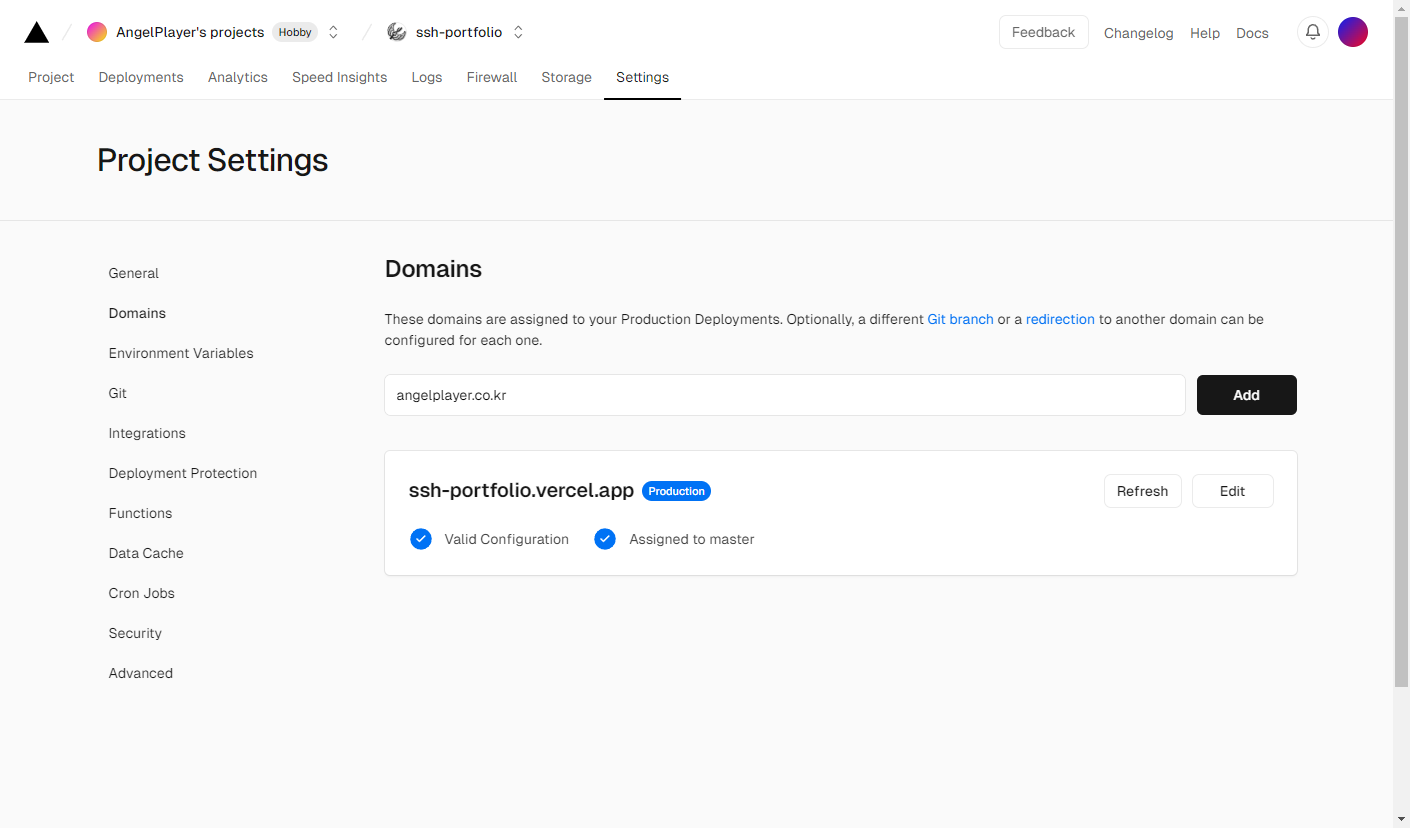
Task: Open the Changelog link
Action: click(x=1139, y=33)
